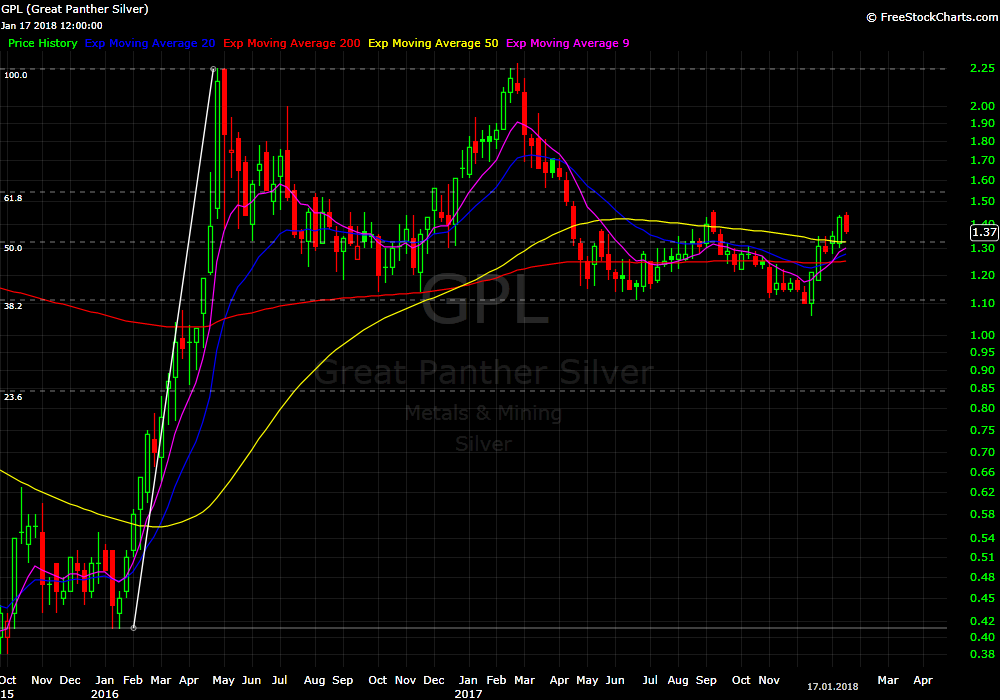Image resolution: width=1000 pixels, height=700 pixels.
Task: Click the 0.75 price axis label
Action: tap(982, 430)
